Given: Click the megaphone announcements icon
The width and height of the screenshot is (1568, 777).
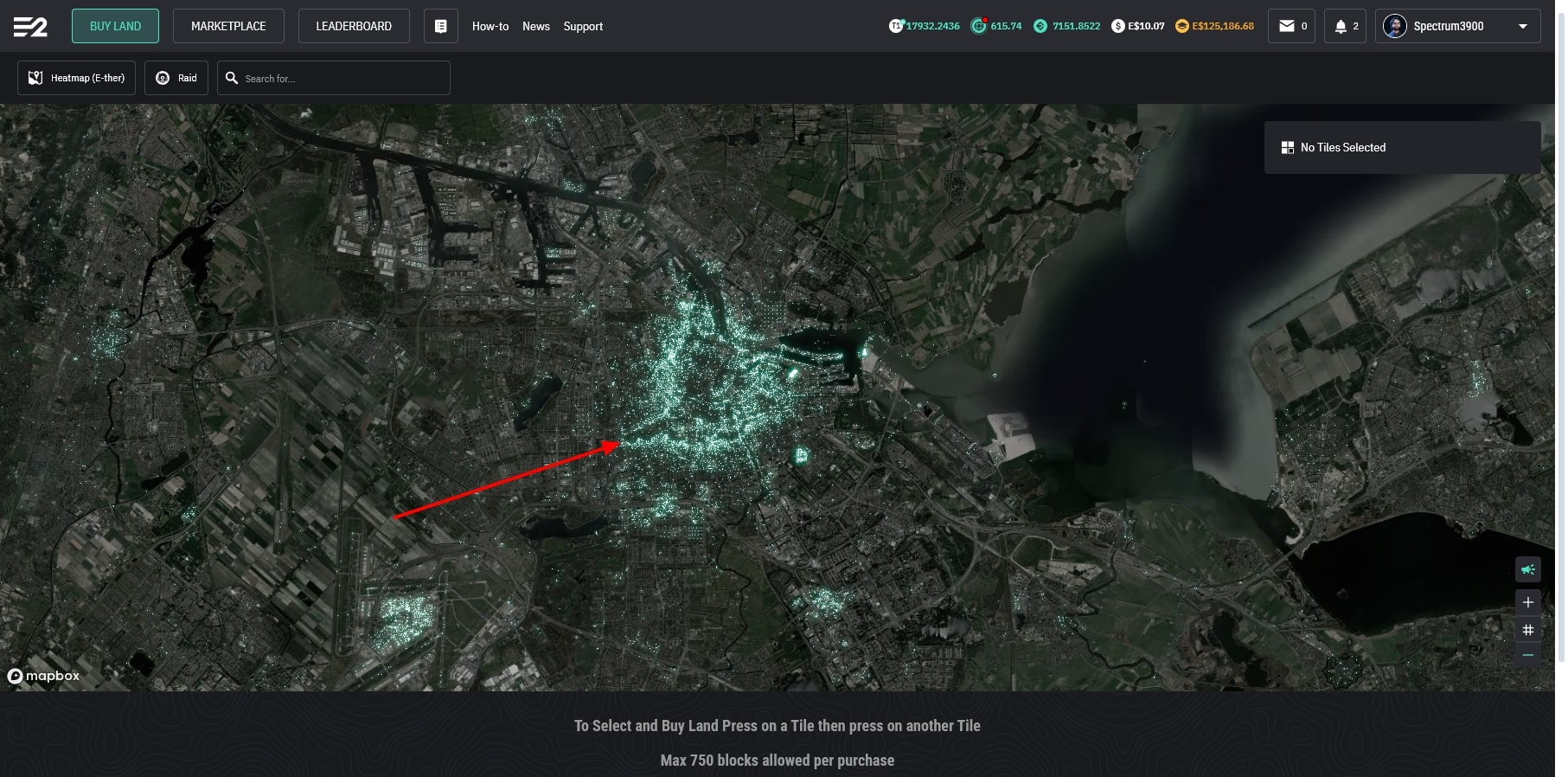Looking at the screenshot, I should tap(1527, 569).
